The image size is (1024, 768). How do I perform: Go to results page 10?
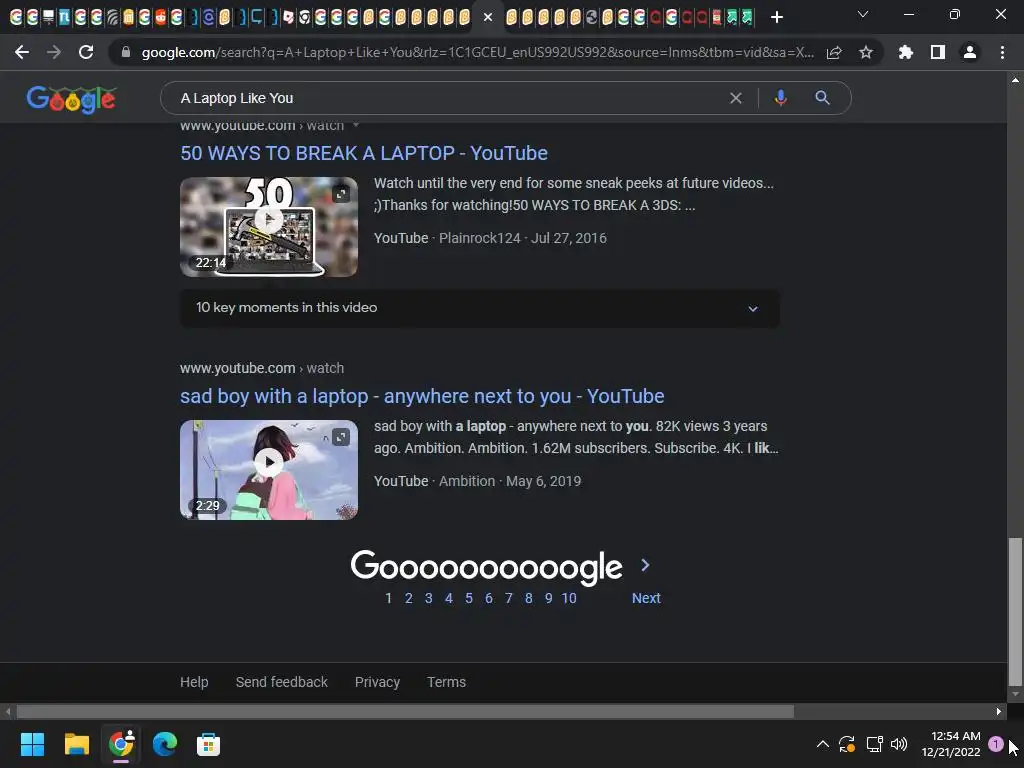click(x=569, y=598)
